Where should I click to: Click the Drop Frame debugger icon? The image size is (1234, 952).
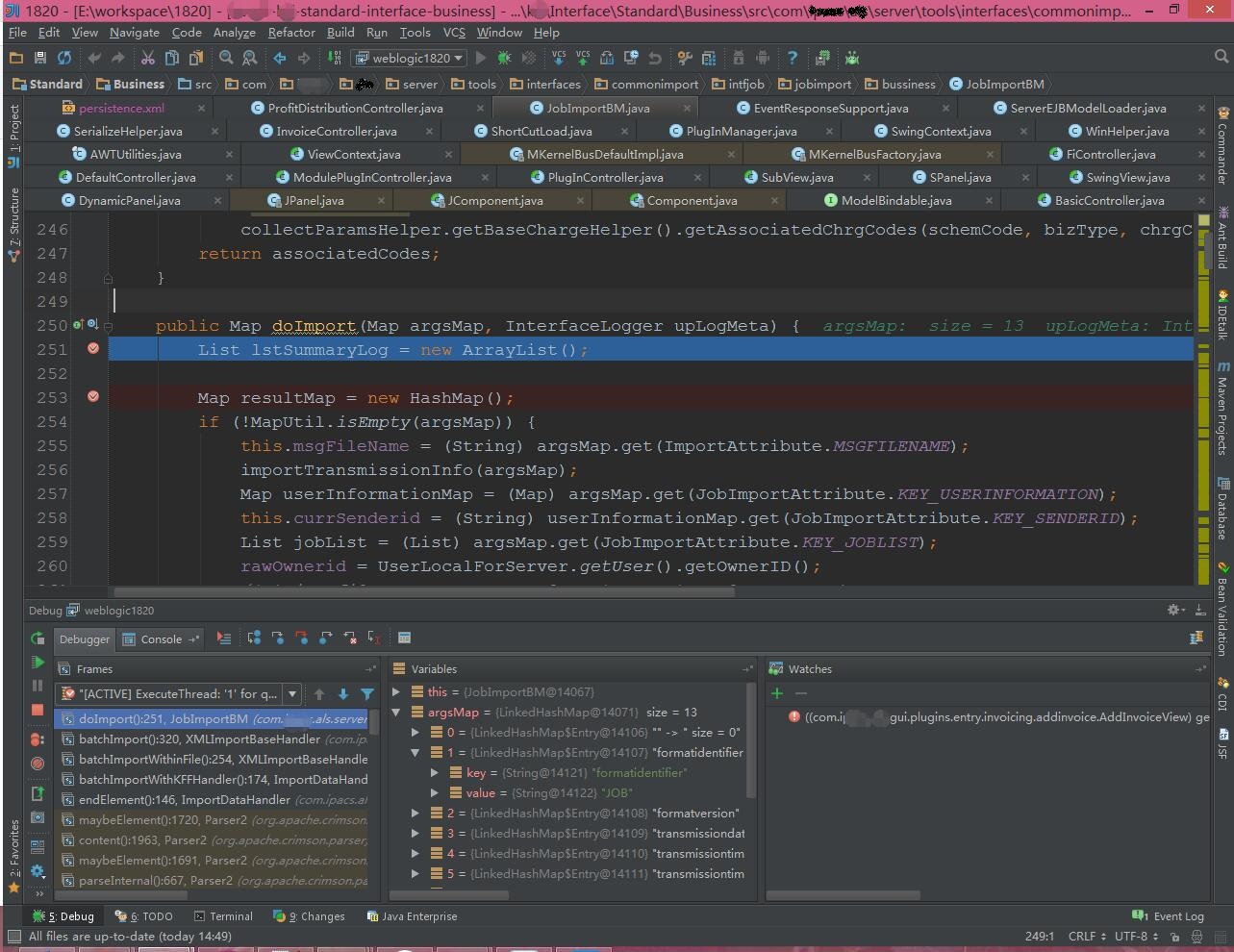350,638
